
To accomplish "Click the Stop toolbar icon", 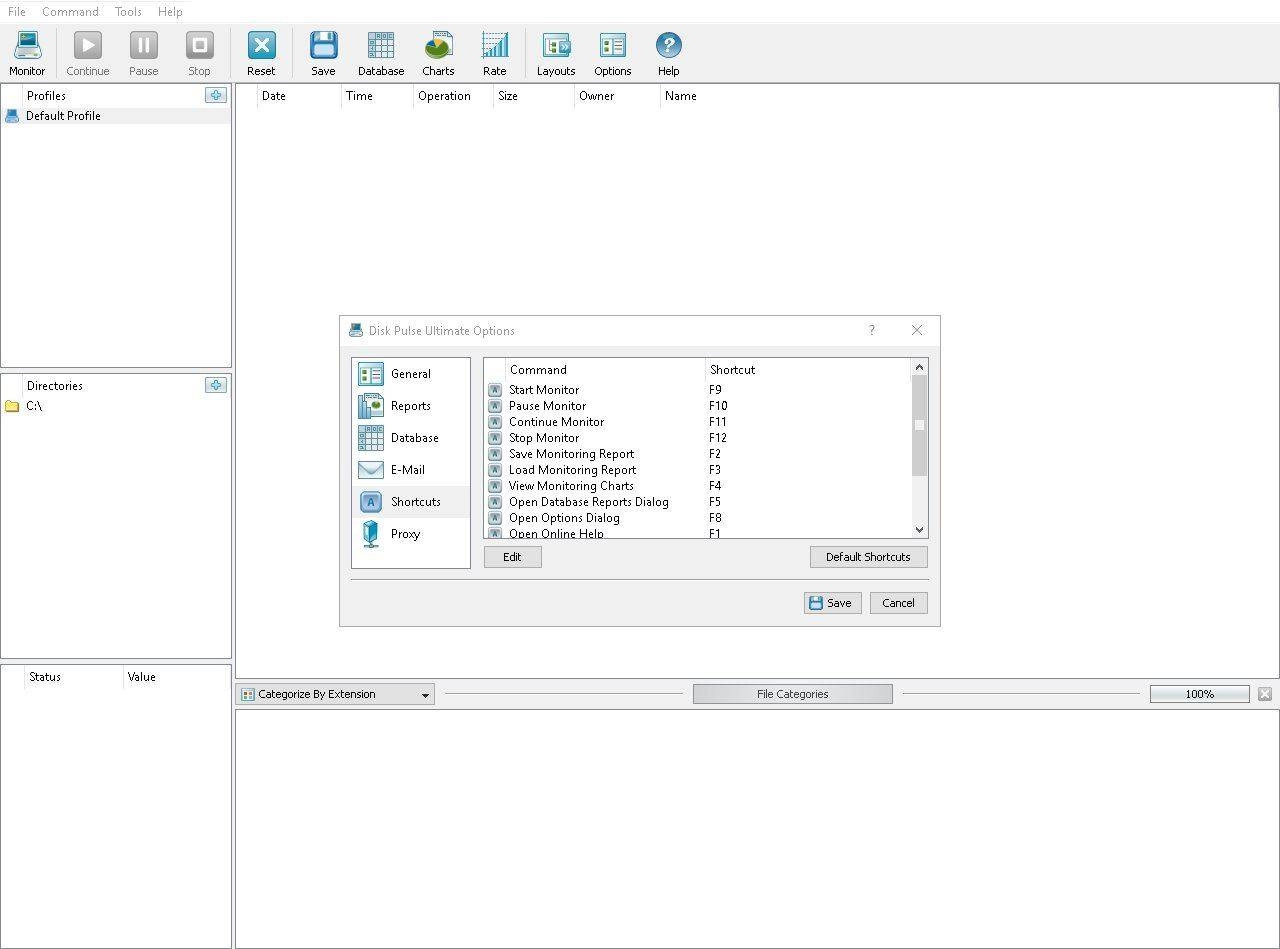I will [199, 53].
